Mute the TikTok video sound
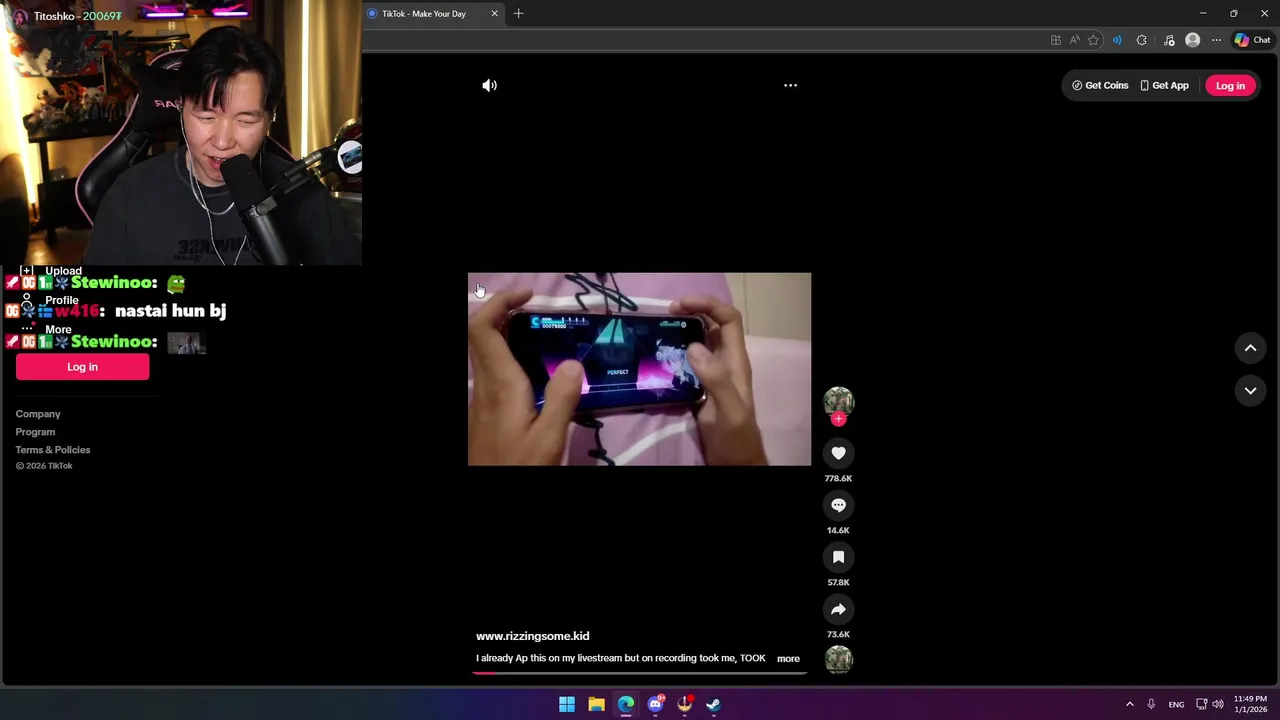 pos(489,85)
